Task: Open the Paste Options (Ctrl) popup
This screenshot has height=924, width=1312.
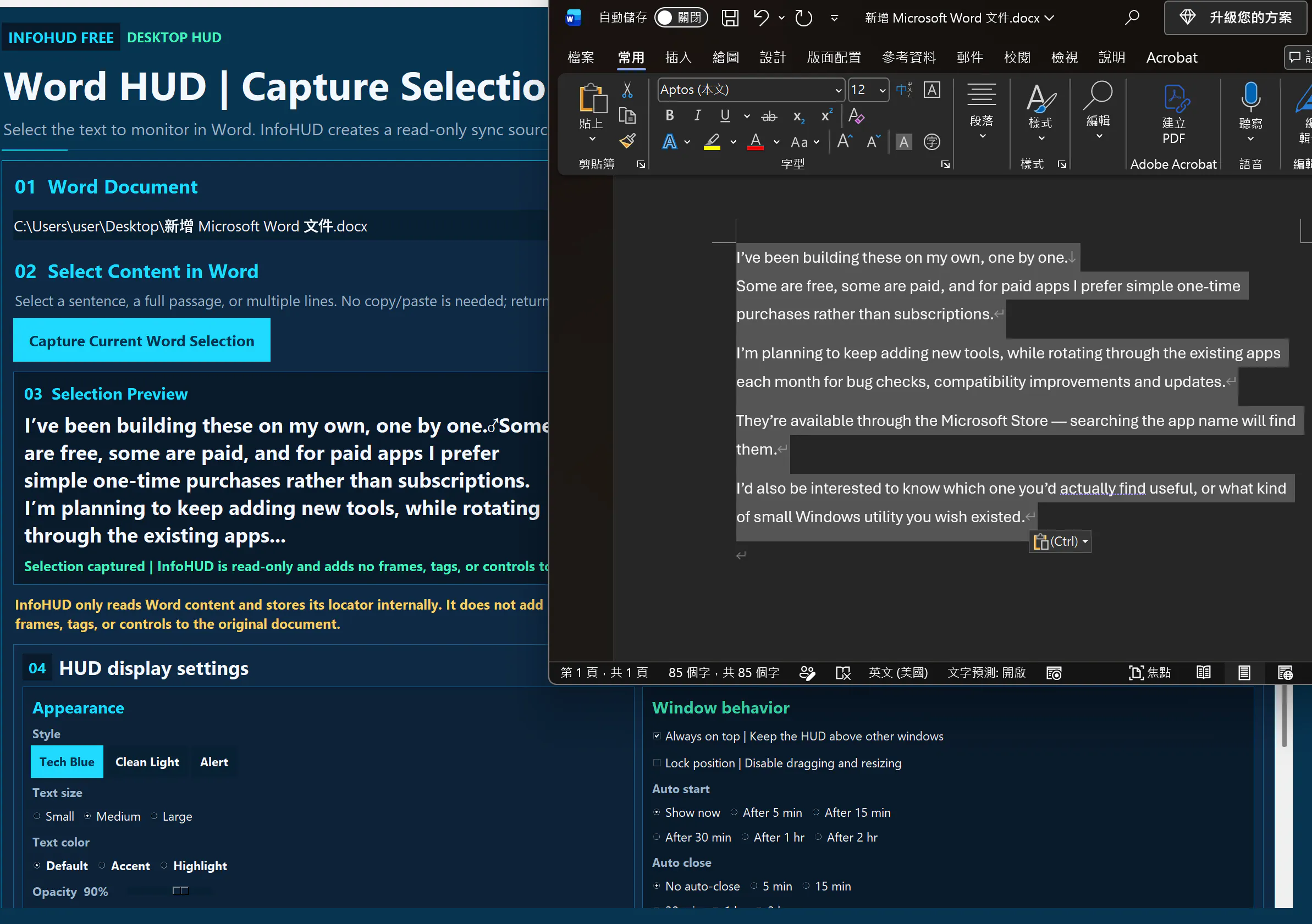Action: point(1060,541)
